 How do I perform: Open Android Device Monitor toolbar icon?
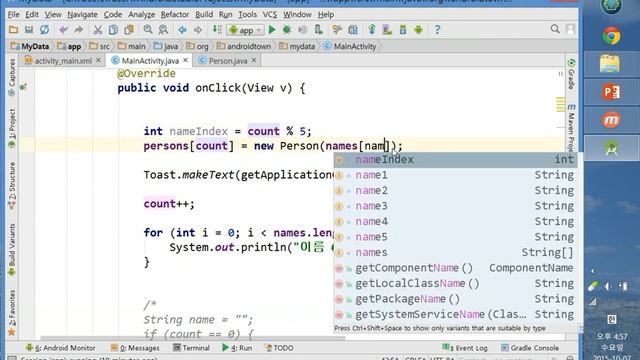[x=418, y=30]
